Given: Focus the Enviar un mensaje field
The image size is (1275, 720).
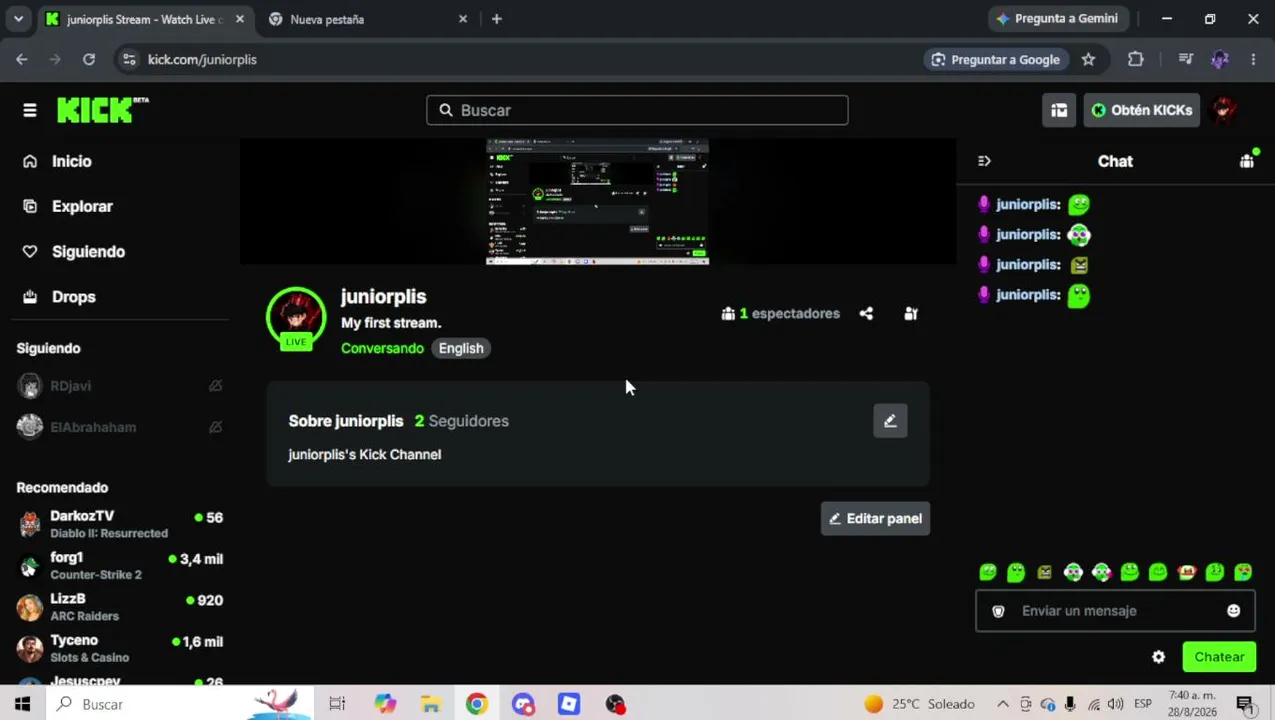Looking at the screenshot, I should coord(1115,611).
